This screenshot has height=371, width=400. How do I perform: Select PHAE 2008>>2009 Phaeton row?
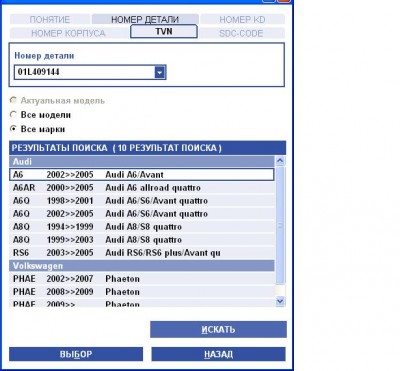(x=142, y=292)
